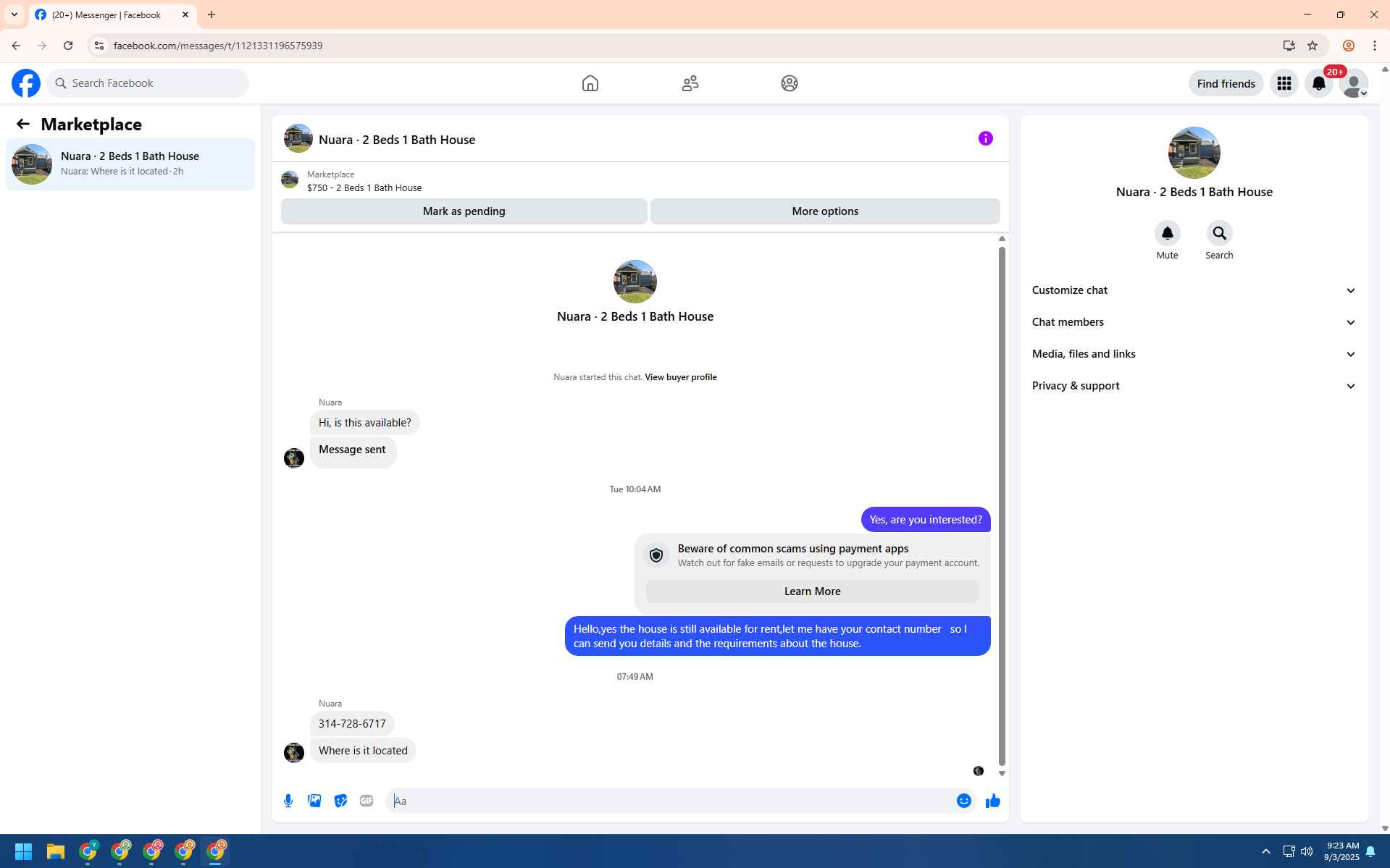Viewport: 1390px width, 868px height.
Task: Open View buyer profile link
Action: tap(680, 377)
